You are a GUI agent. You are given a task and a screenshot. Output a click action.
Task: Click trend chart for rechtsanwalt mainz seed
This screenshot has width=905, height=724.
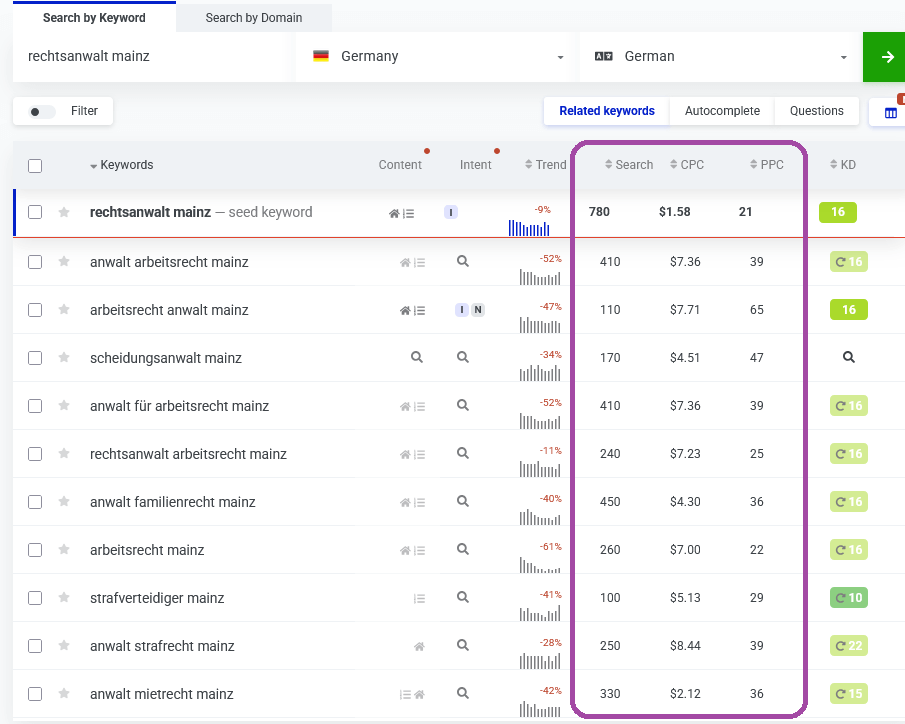click(529, 228)
